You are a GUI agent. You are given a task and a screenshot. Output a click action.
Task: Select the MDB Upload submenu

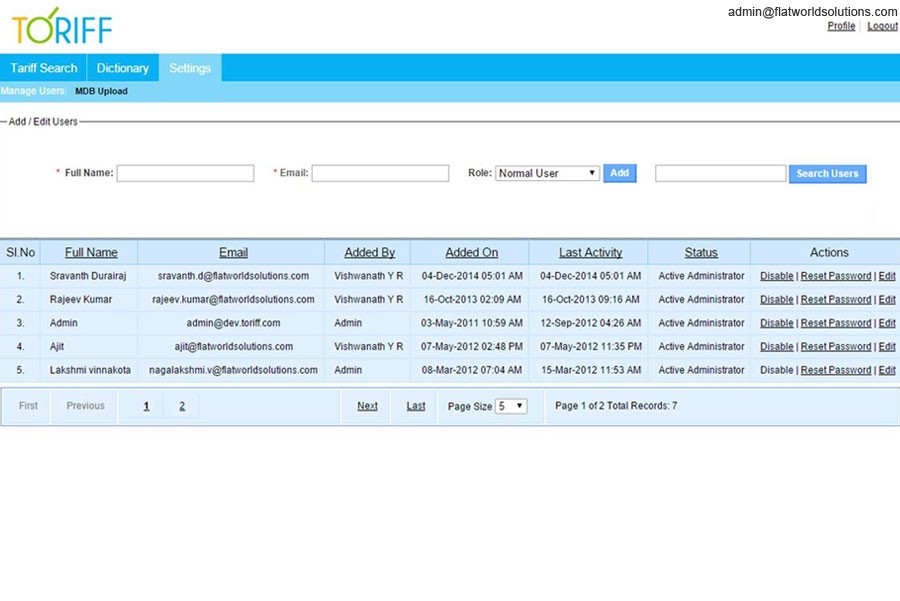(101, 91)
